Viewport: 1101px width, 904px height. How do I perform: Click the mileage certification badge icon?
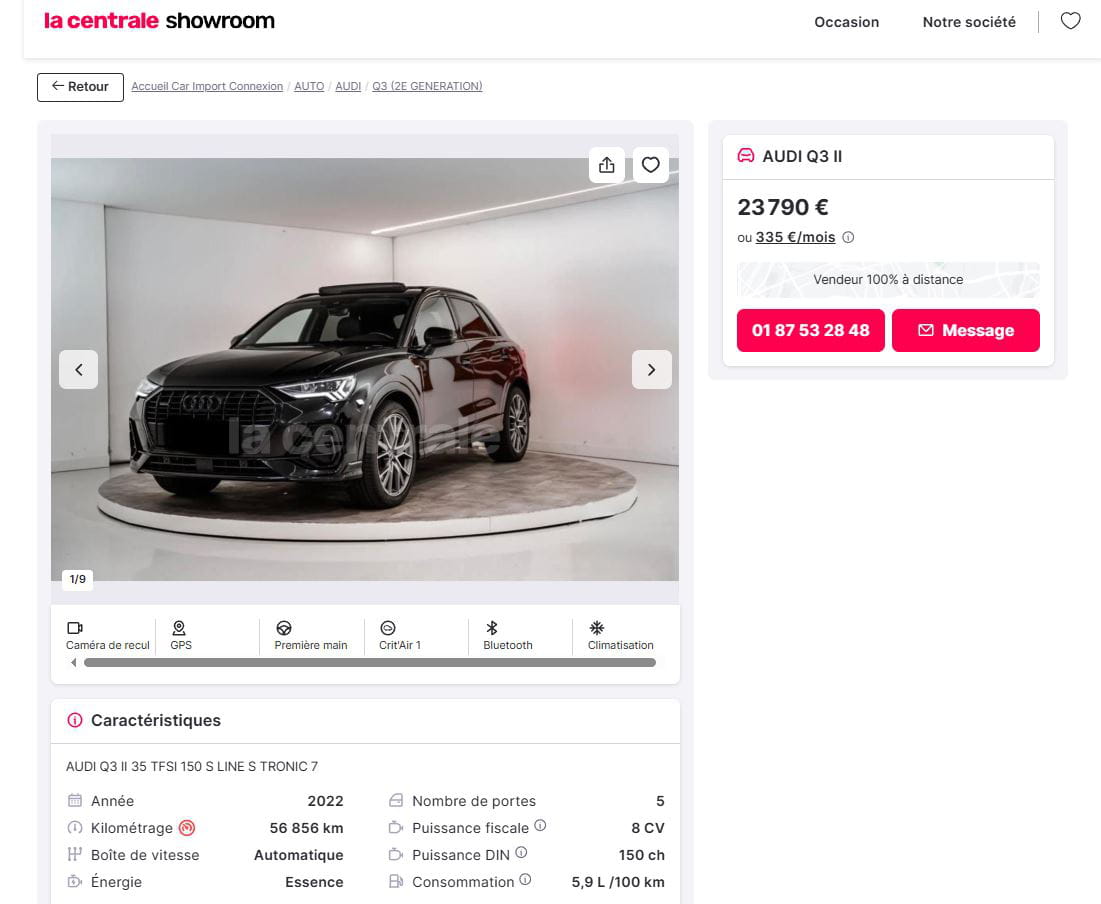click(187, 828)
